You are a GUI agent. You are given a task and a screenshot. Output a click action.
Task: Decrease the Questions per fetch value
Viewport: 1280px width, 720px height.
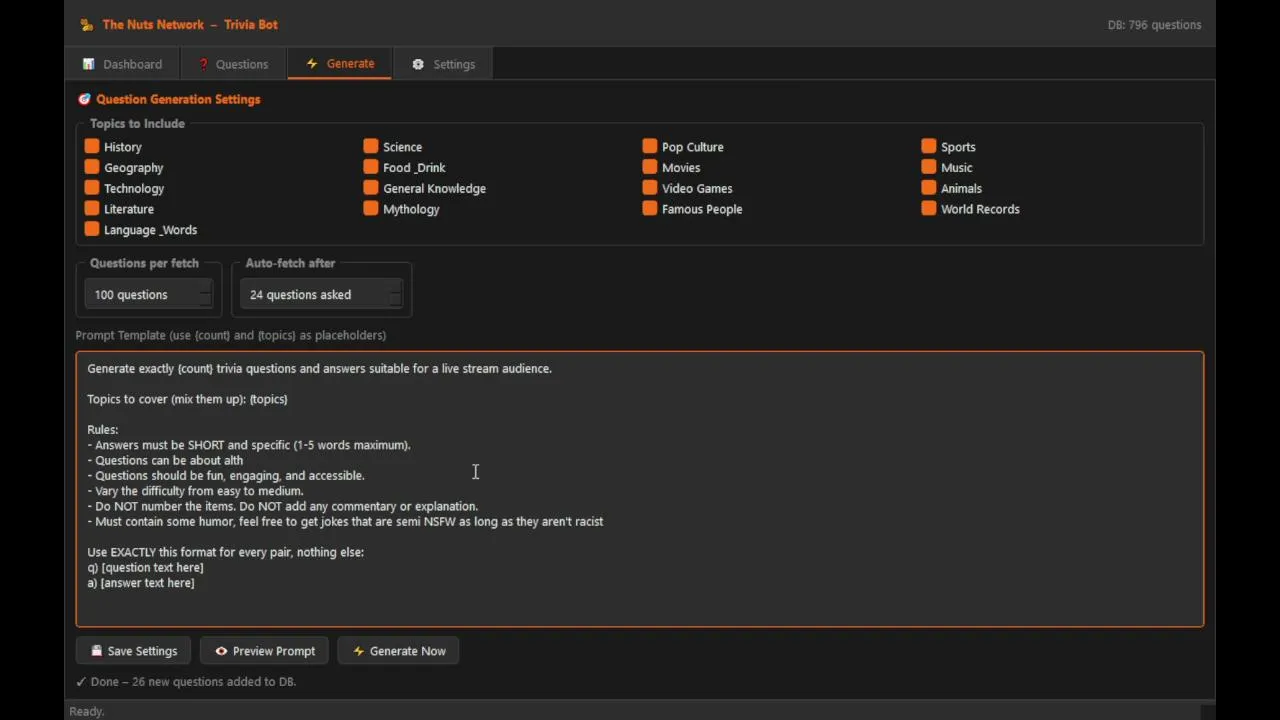click(205, 301)
